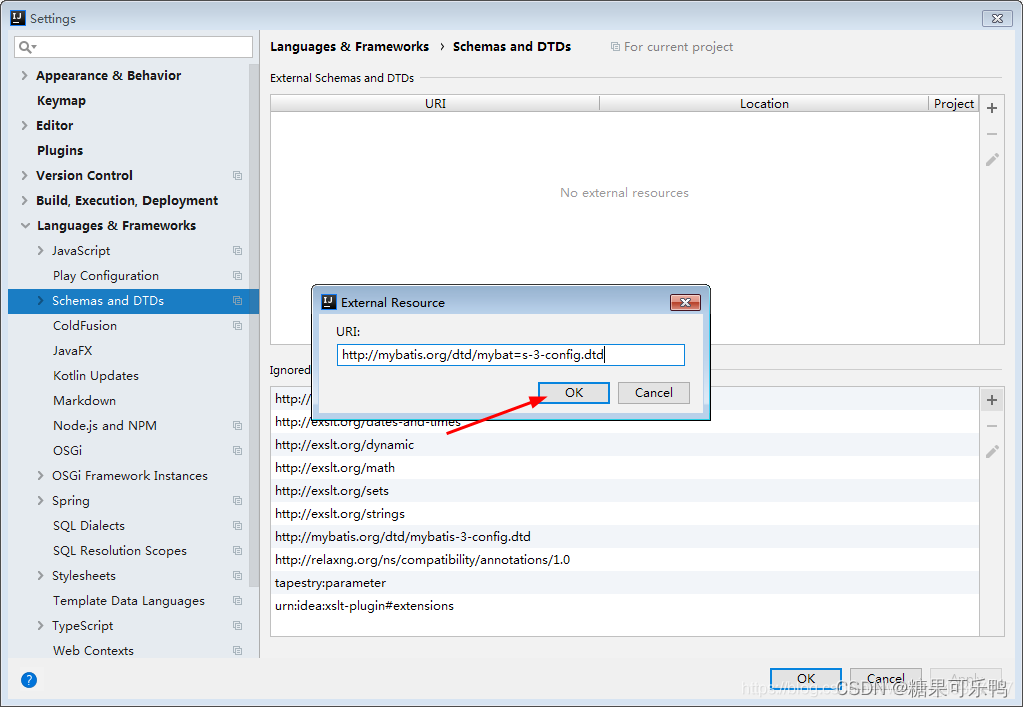Screen dimensions: 1023x707
Task: Edit ignored resource via lower pencil icon
Action: click(991, 452)
